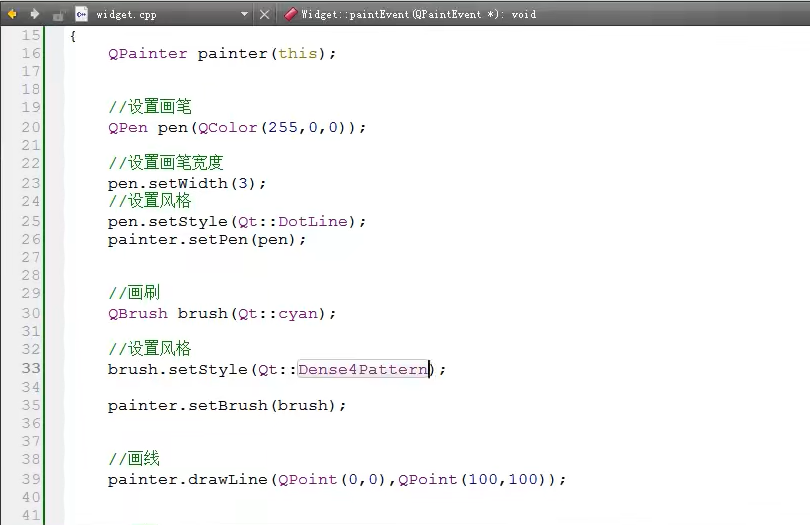Open the widget.cpp file dropdown
The image size is (810, 525).
pyautogui.click(x=244, y=14)
